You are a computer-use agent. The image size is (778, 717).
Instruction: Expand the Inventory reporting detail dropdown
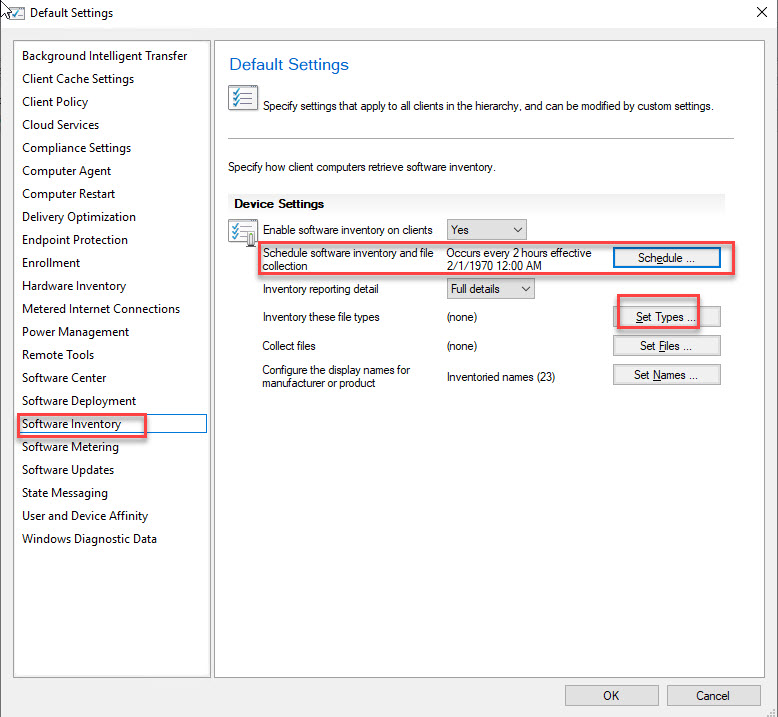pyautogui.click(x=491, y=289)
